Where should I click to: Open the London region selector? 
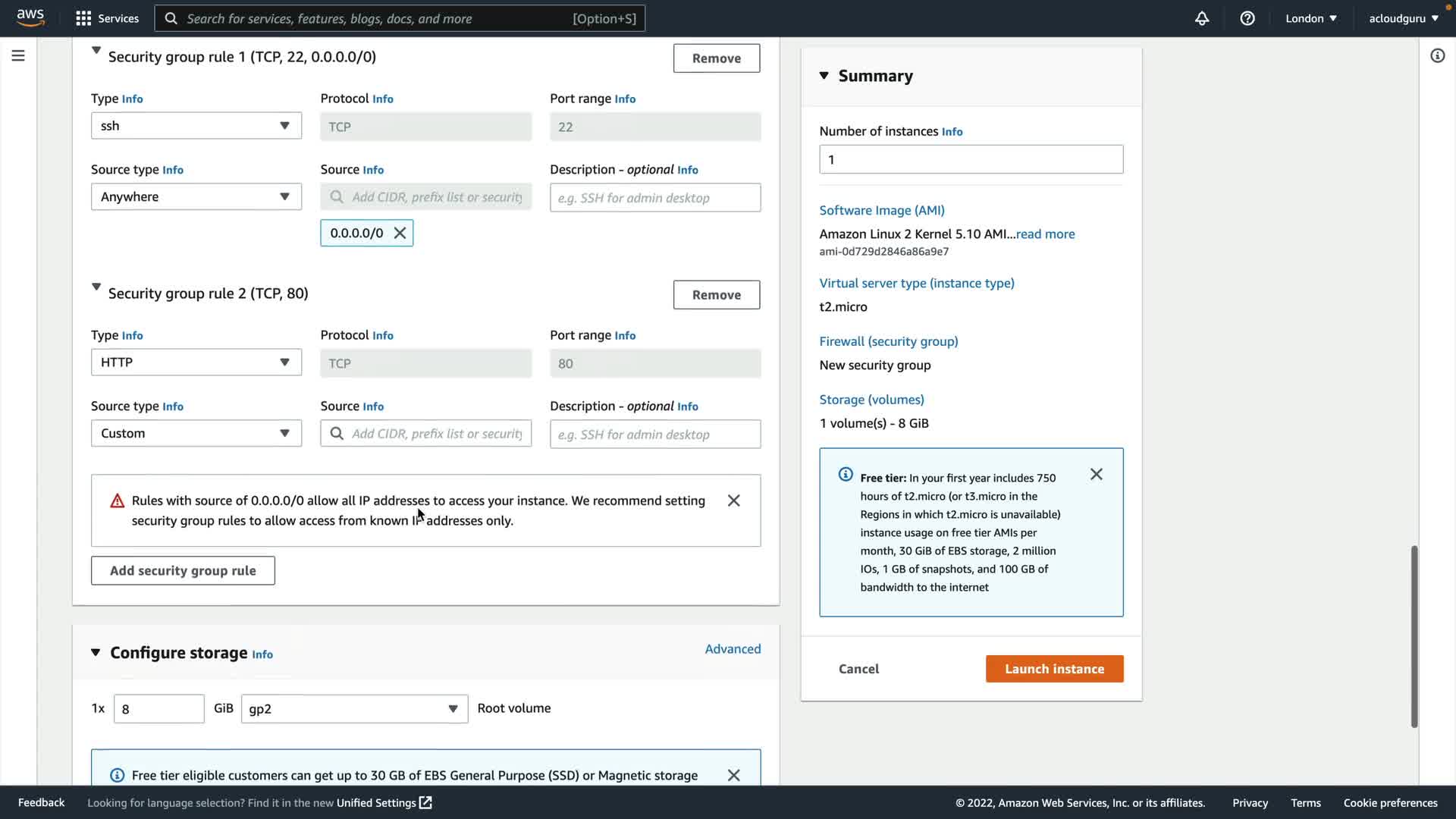tap(1310, 18)
